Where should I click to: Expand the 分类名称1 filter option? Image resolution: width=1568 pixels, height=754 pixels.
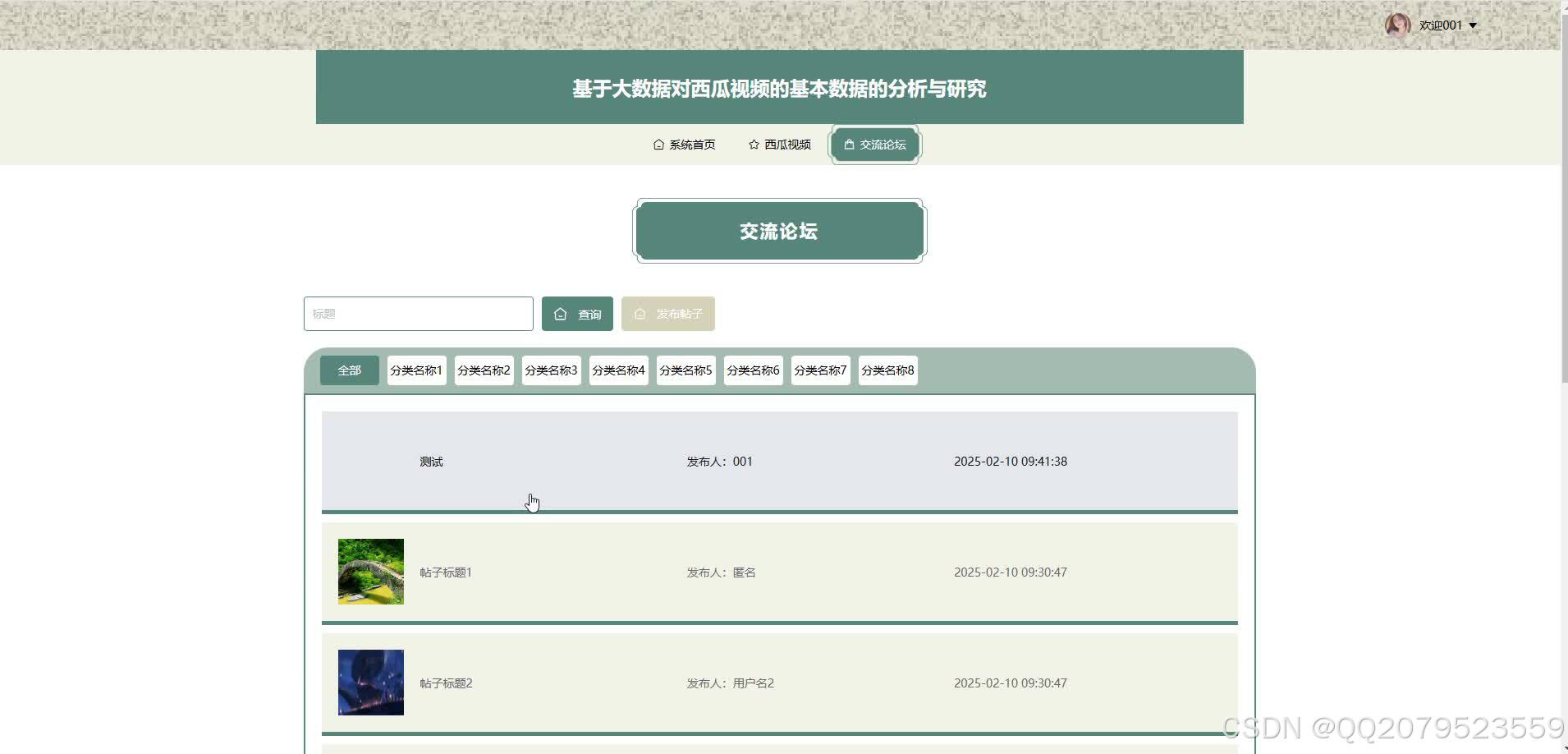tap(416, 370)
